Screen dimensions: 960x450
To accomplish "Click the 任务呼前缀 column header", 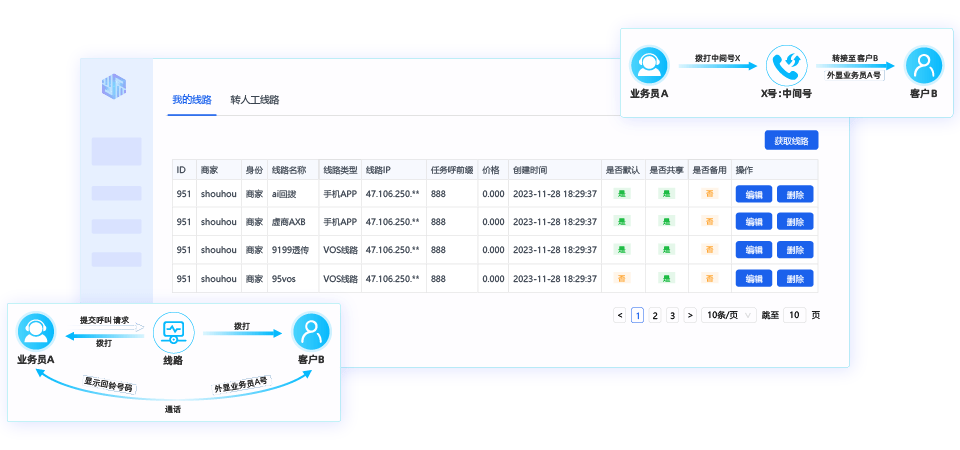I will (452, 170).
